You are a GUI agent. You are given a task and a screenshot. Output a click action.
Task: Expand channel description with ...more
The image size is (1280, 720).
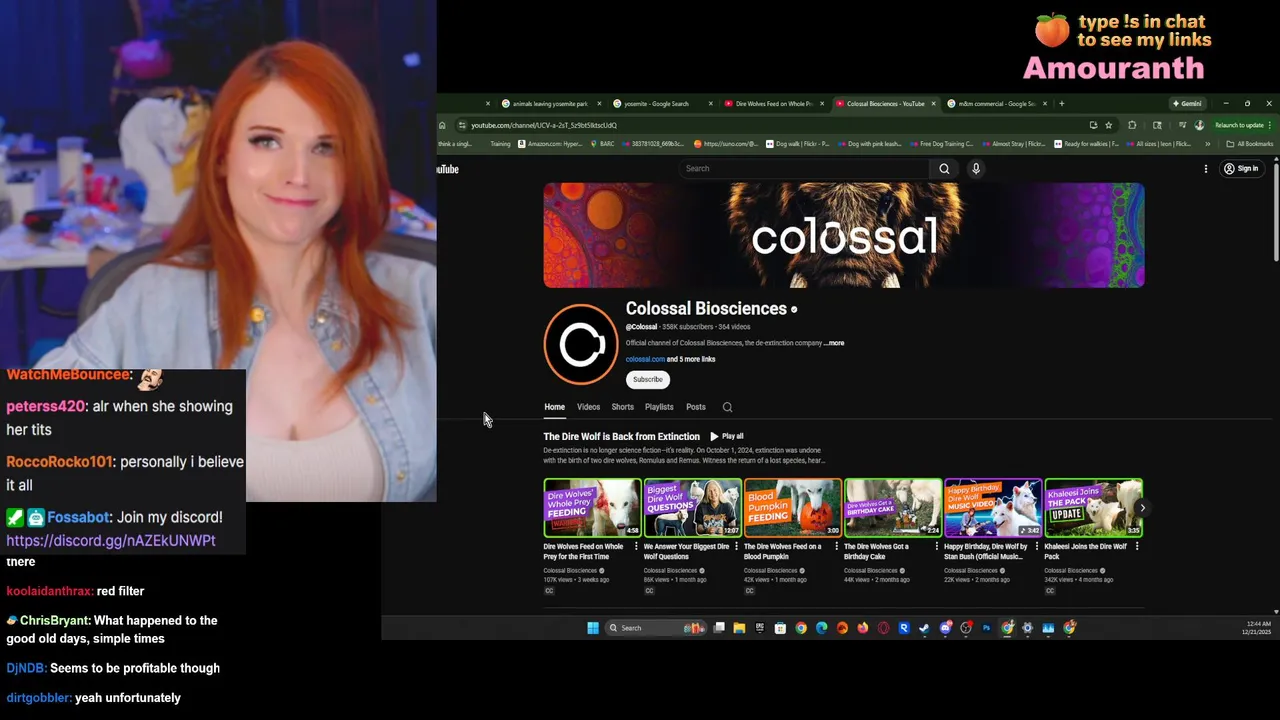click(x=834, y=343)
